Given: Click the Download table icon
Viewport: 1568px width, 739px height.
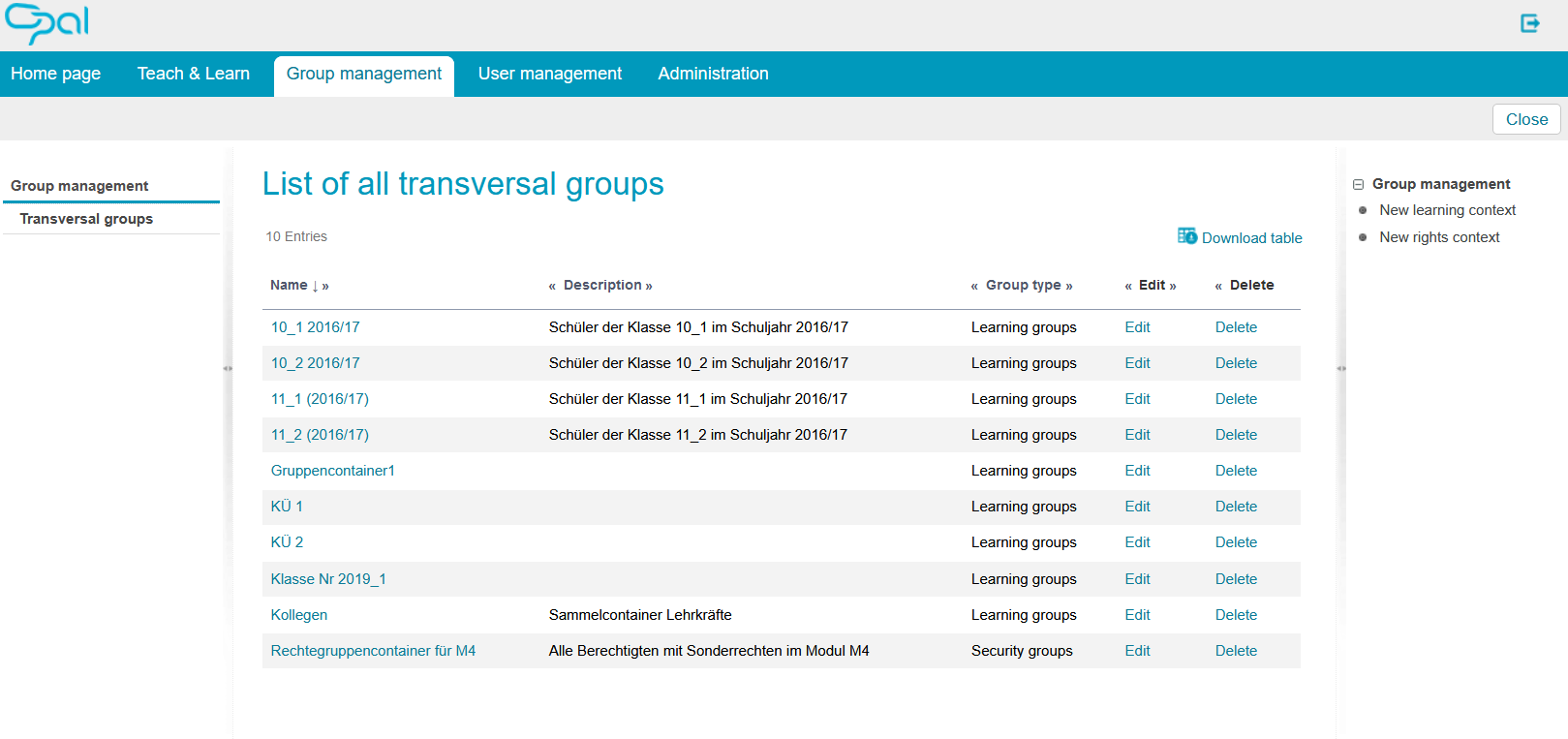Looking at the screenshot, I should (1186, 236).
